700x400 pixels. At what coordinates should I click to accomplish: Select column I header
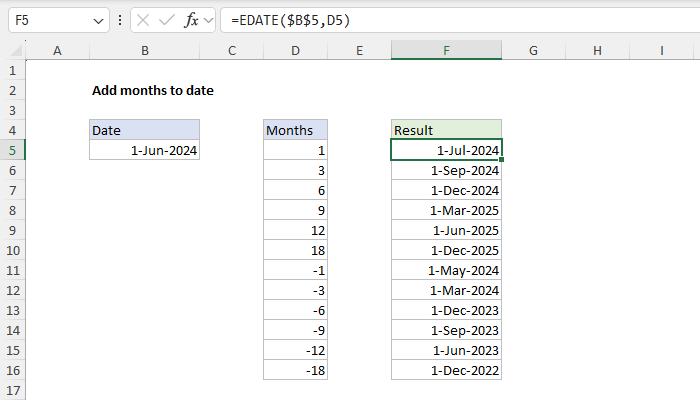[x=662, y=50]
